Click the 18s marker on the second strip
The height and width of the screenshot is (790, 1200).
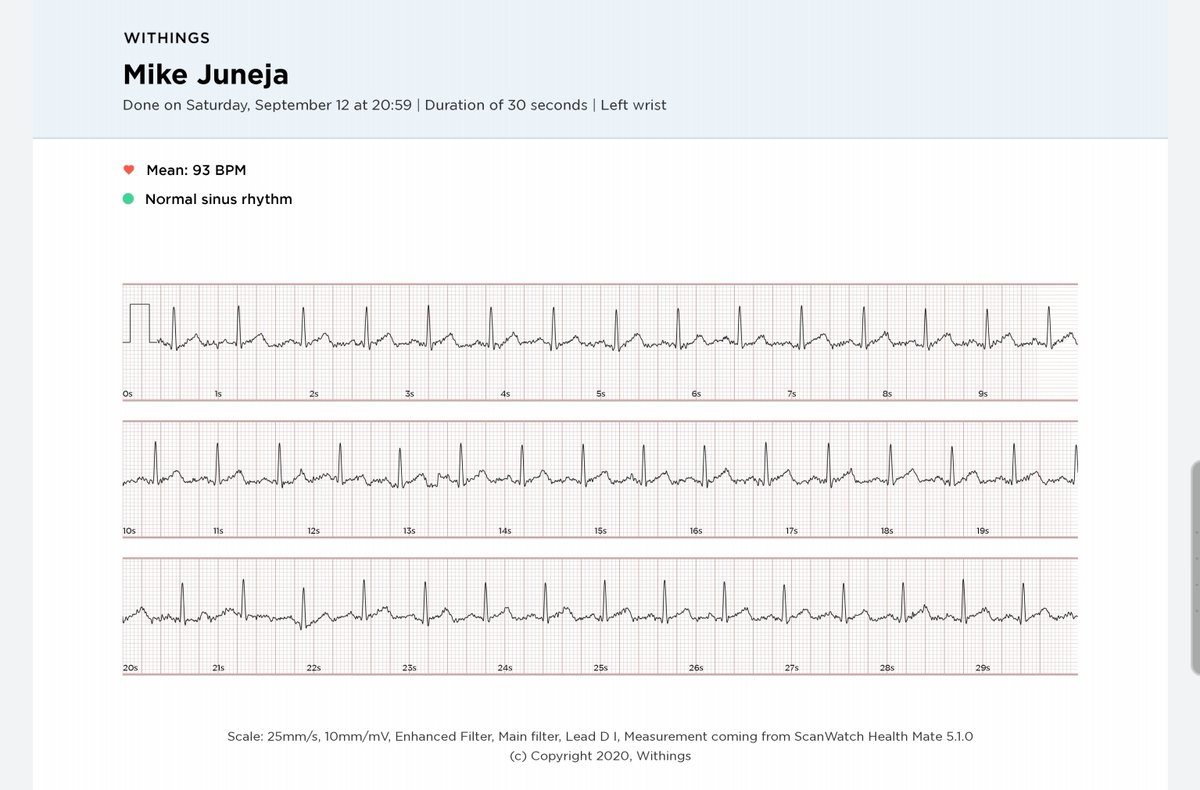click(887, 531)
